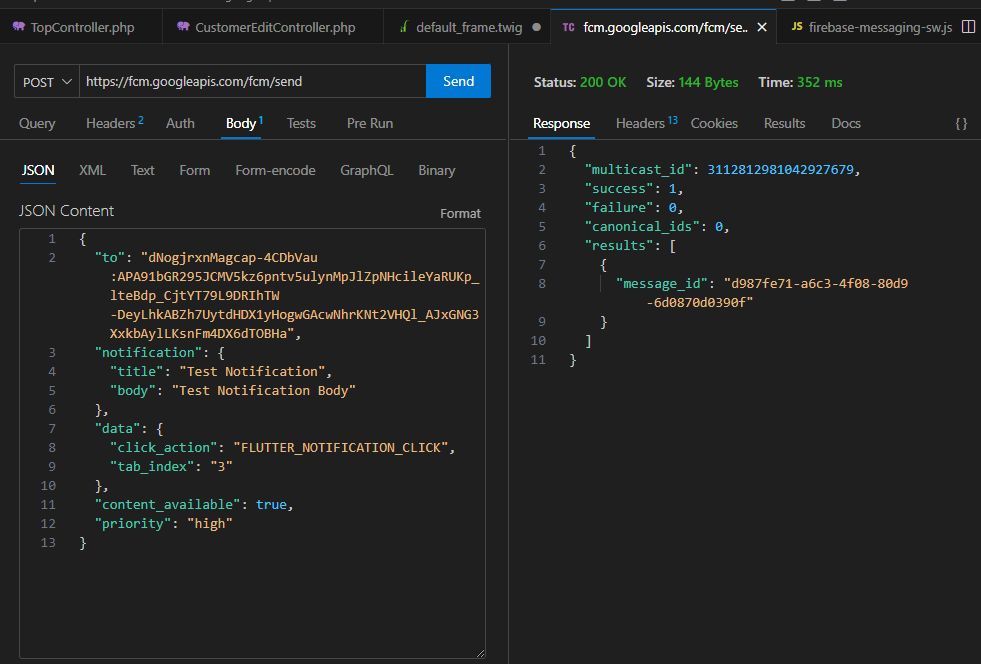
Task: Open the POST method dropdown
Action: click(47, 81)
